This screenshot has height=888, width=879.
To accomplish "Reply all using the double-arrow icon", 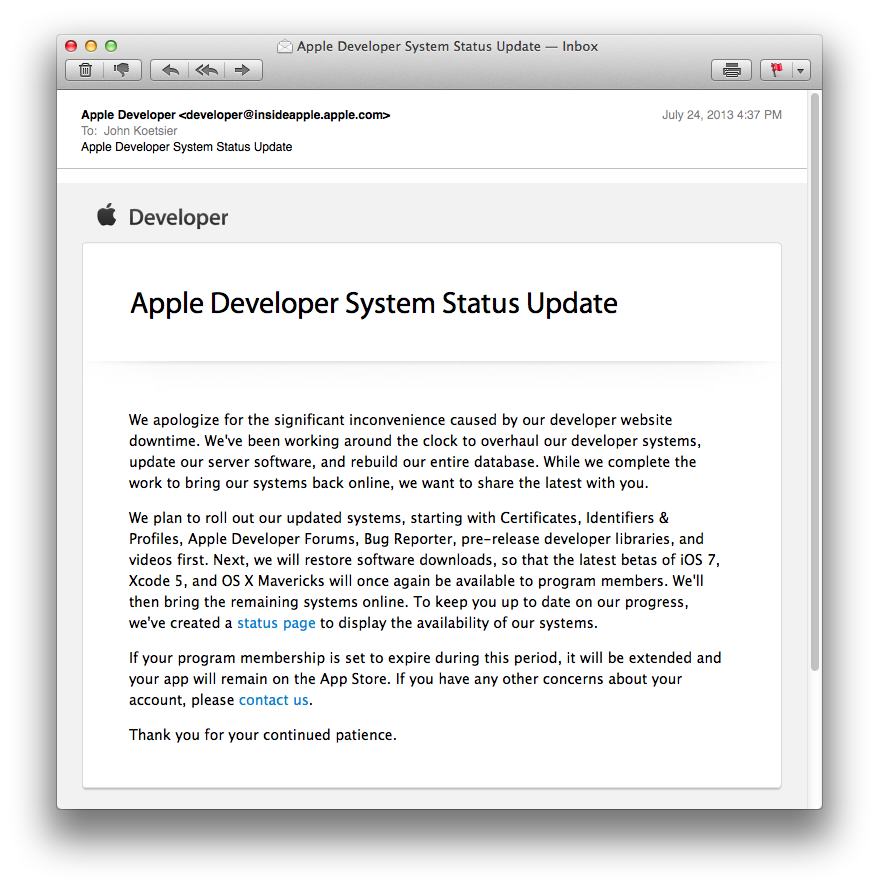I will click(206, 70).
